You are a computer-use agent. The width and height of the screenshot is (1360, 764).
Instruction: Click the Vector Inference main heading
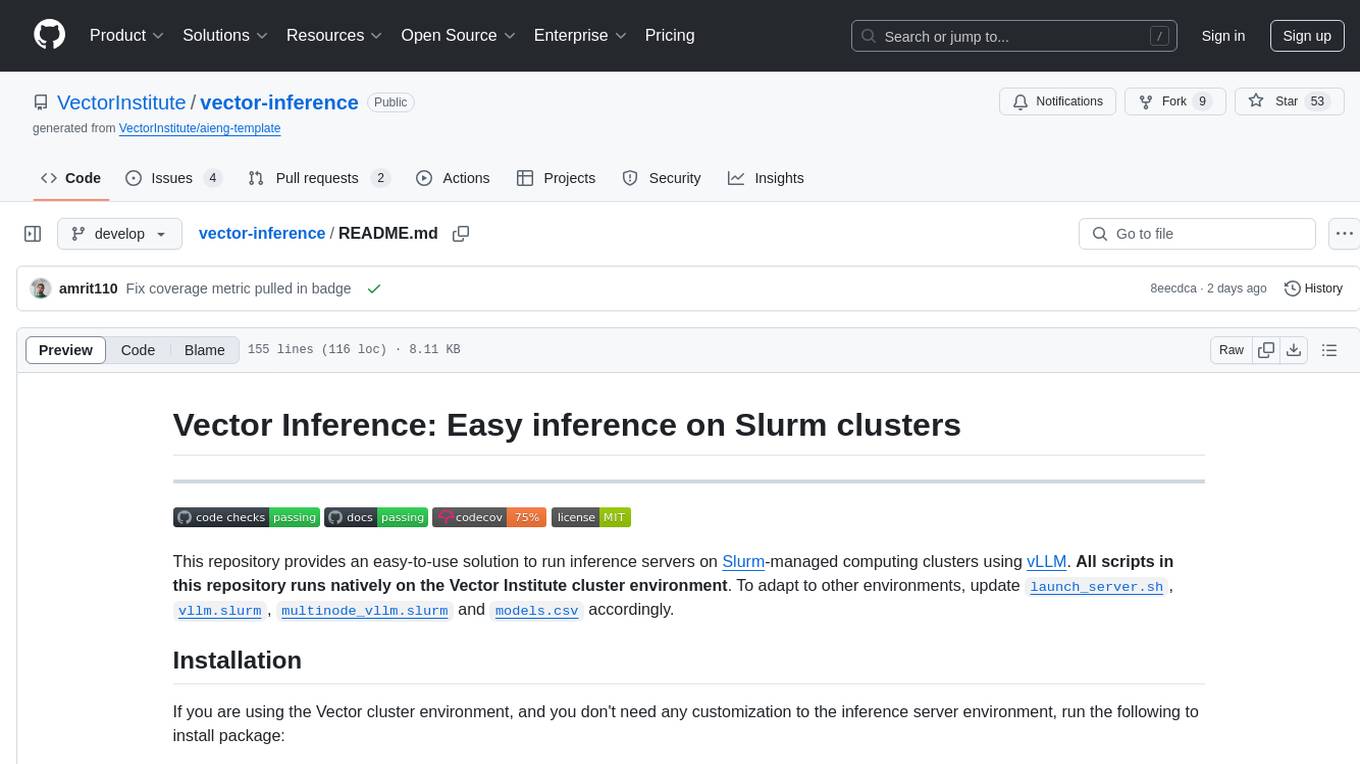click(x=567, y=425)
